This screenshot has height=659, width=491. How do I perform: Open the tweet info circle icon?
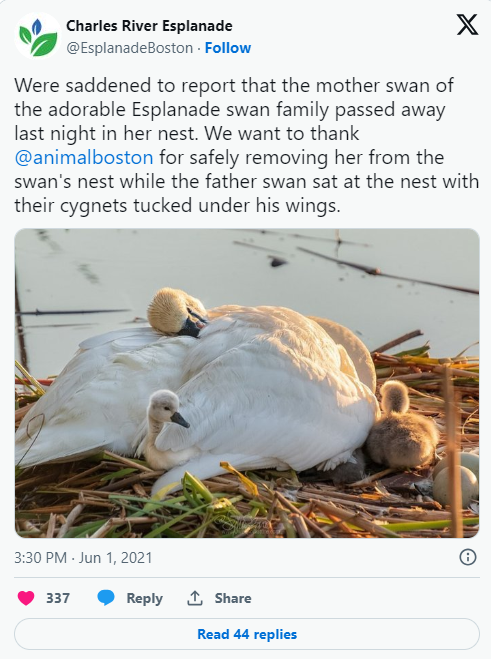tap(467, 557)
